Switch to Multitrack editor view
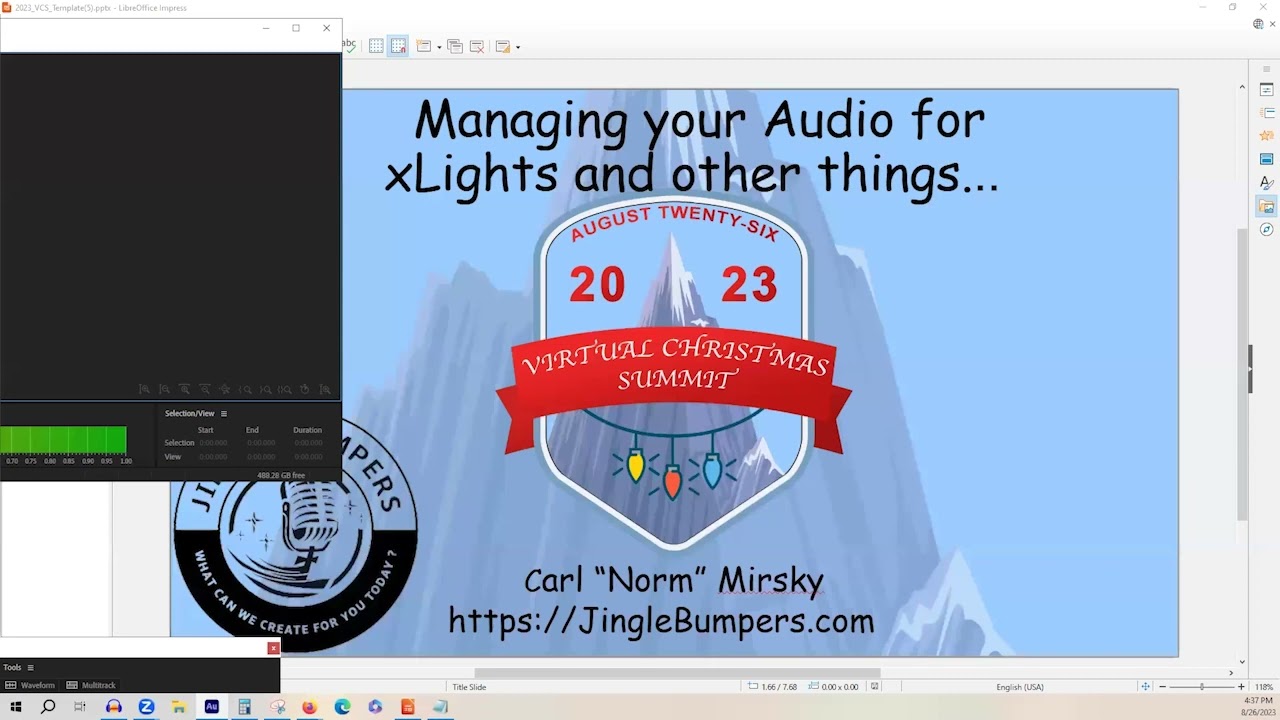1280x720 pixels. click(x=91, y=685)
